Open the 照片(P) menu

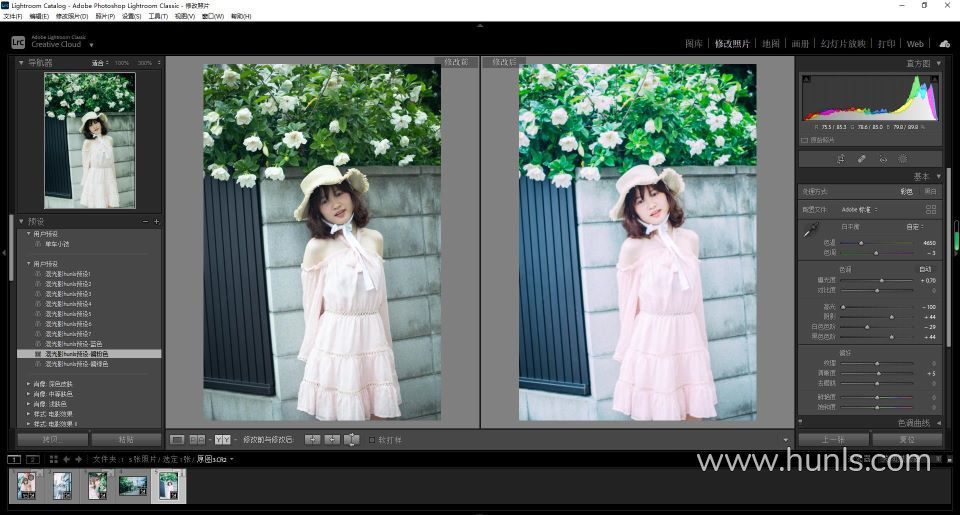click(x=105, y=17)
